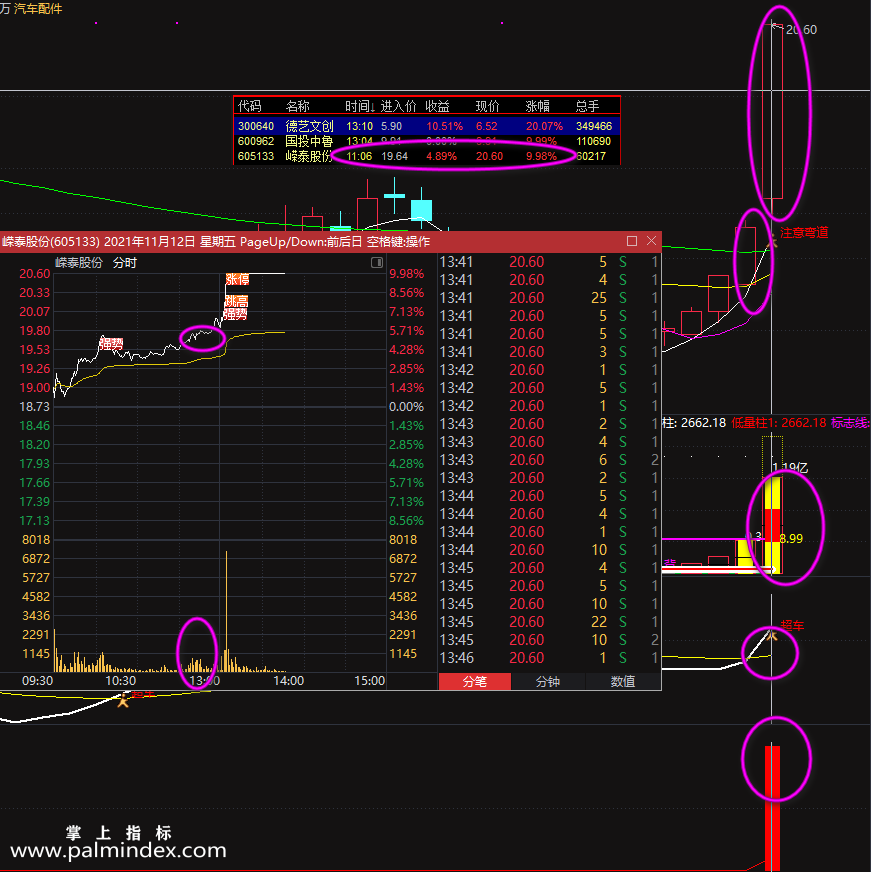Click the 低量柱1: 2662.18 indicator label
Viewport: 871px width, 872px height.
(x=779, y=423)
